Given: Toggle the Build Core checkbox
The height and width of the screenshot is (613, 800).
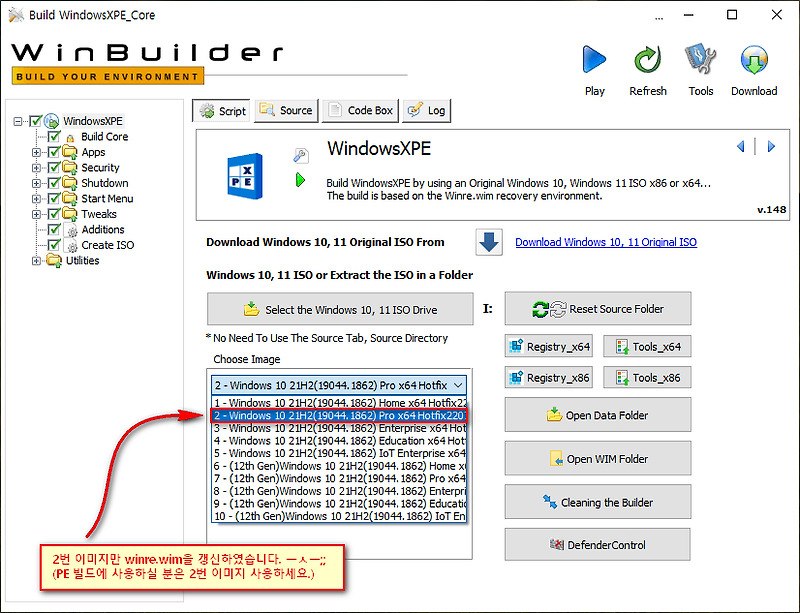Looking at the screenshot, I should pyautogui.click(x=54, y=136).
